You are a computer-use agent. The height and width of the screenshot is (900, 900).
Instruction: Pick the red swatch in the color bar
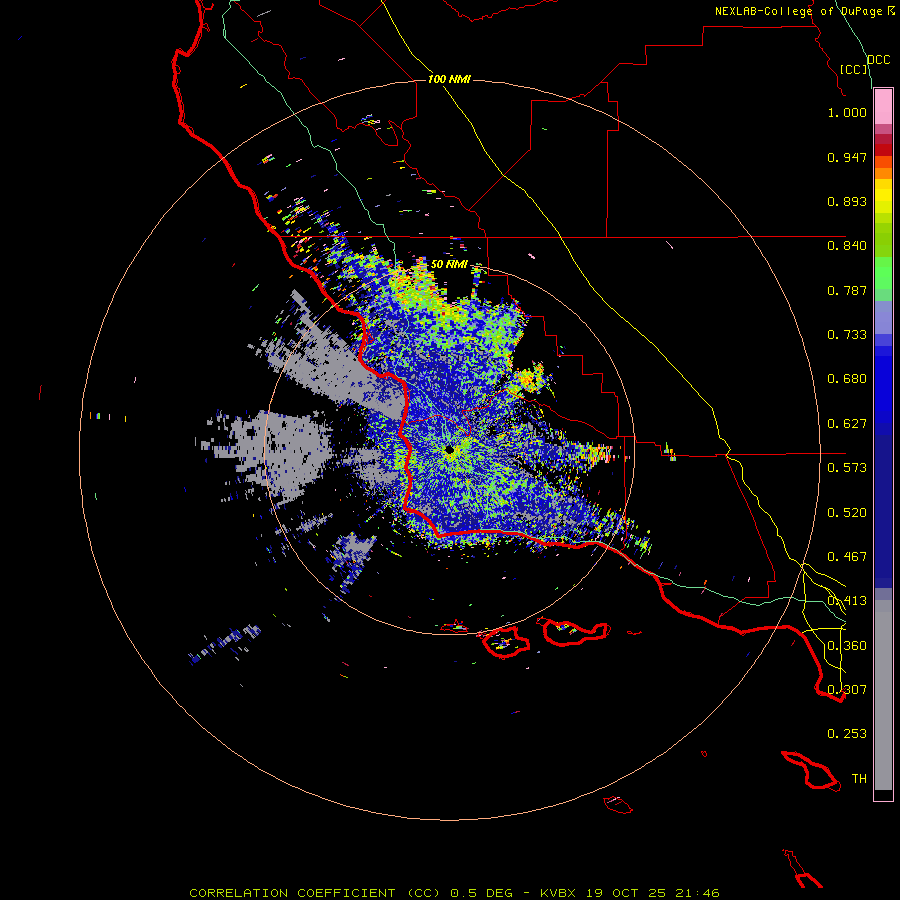[883, 150]
